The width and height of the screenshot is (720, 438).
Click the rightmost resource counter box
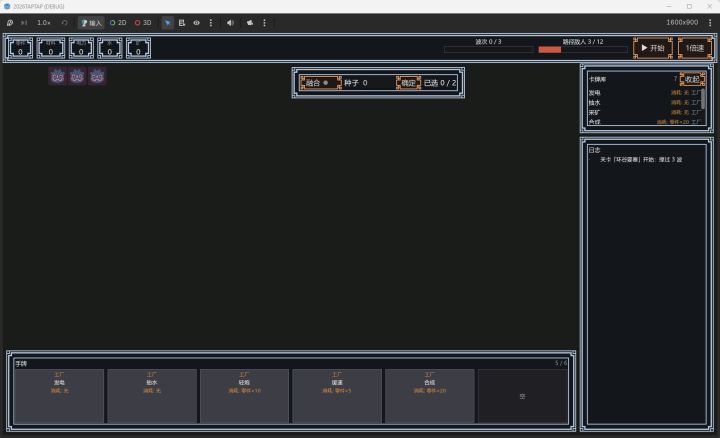pos(138,48)
